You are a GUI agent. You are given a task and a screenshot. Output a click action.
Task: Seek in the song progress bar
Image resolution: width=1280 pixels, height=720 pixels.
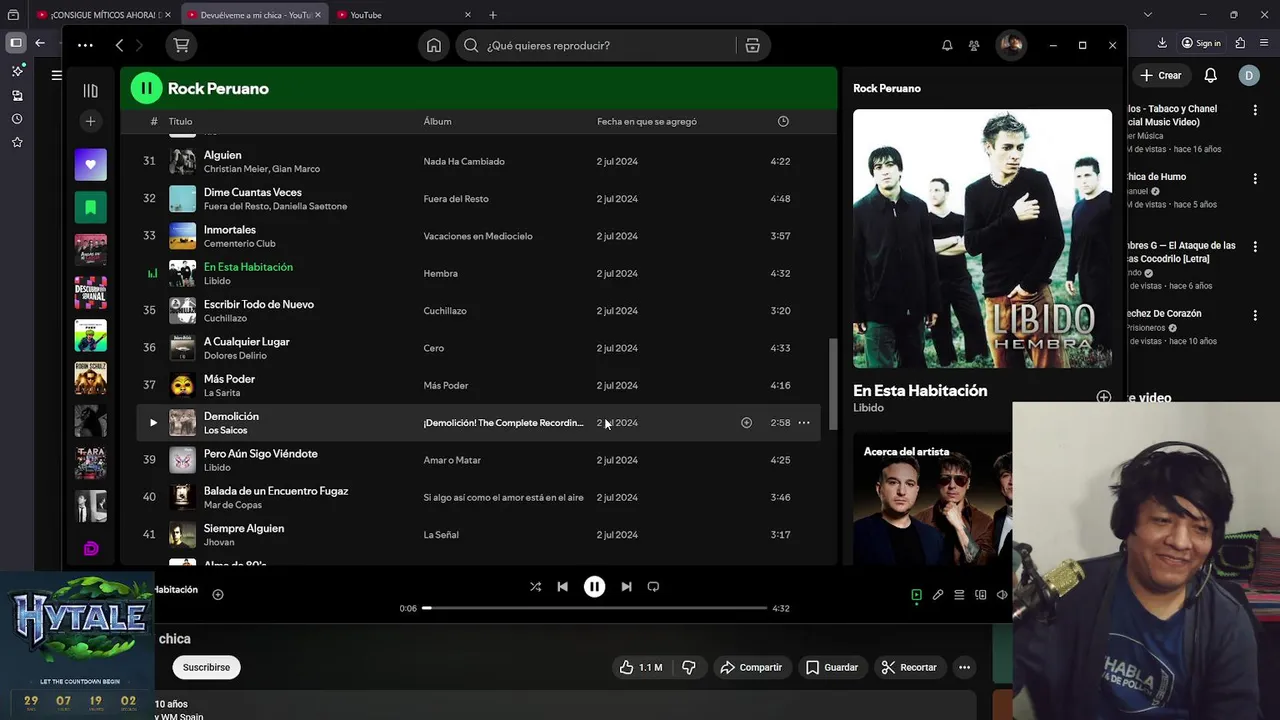click(x=594, y=608)
